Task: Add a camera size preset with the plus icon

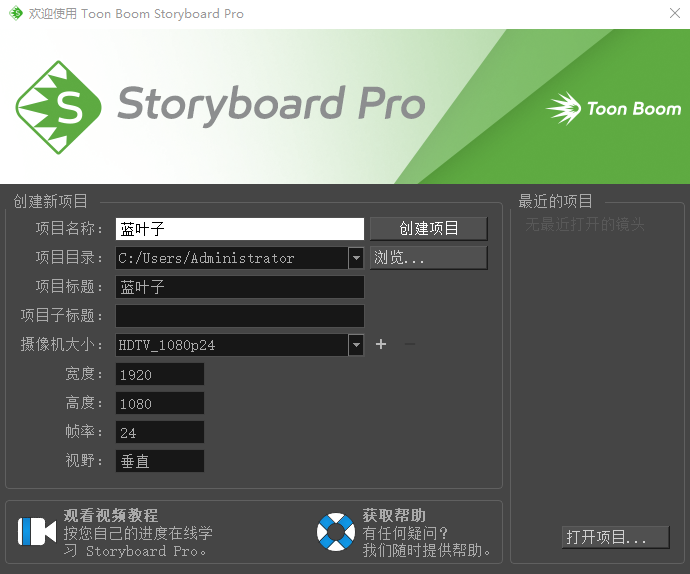Action: (x=381, y=344)
